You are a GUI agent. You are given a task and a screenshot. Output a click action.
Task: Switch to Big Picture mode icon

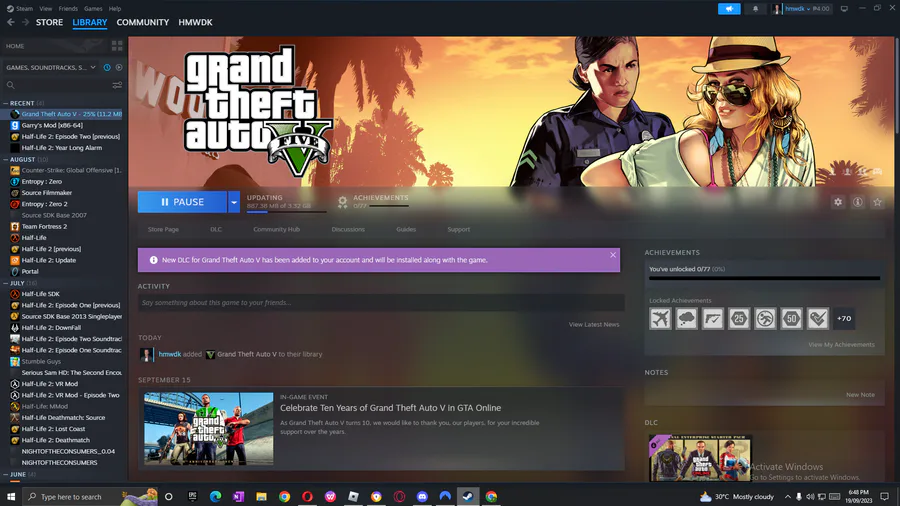coord(844,9)
